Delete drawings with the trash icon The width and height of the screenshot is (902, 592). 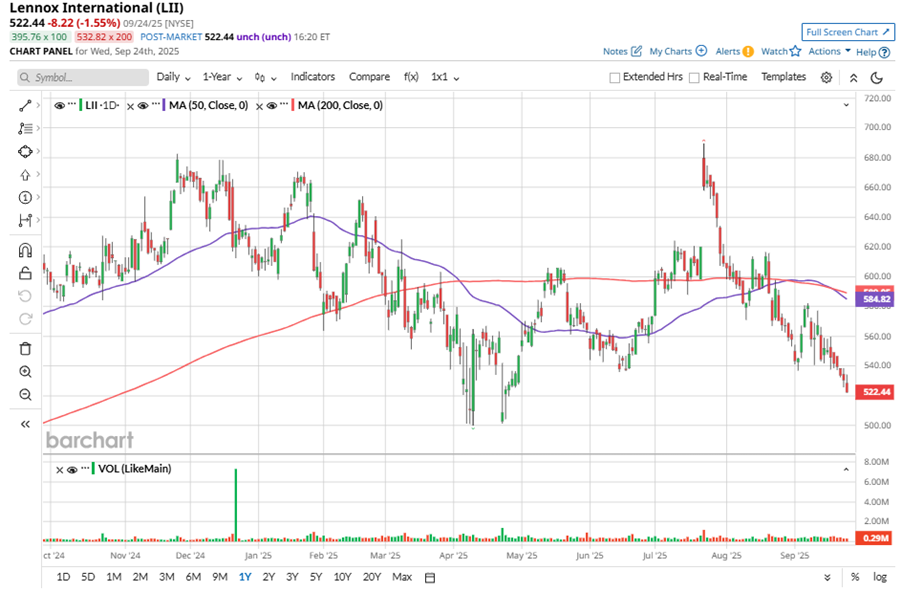pos(25,349)
